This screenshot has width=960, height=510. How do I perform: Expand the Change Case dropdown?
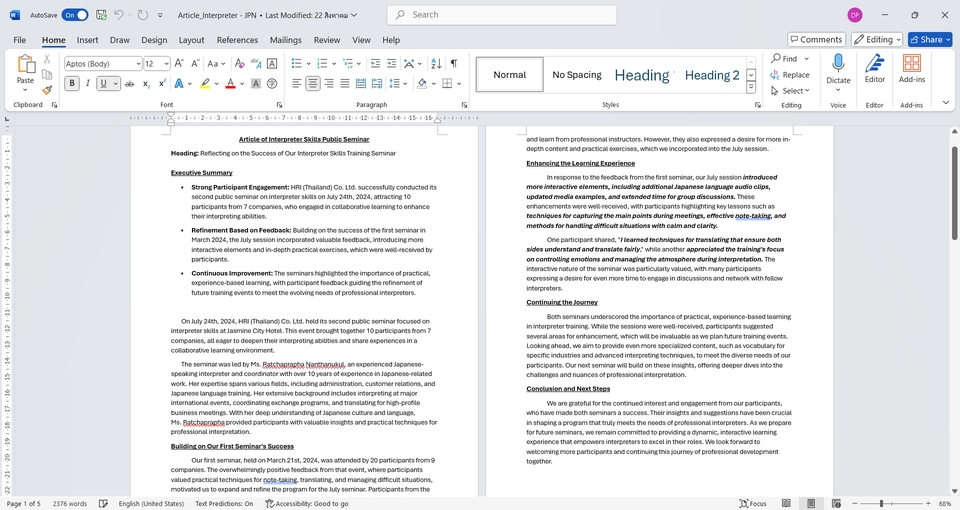pyautogui.click(x=223, y=64)
